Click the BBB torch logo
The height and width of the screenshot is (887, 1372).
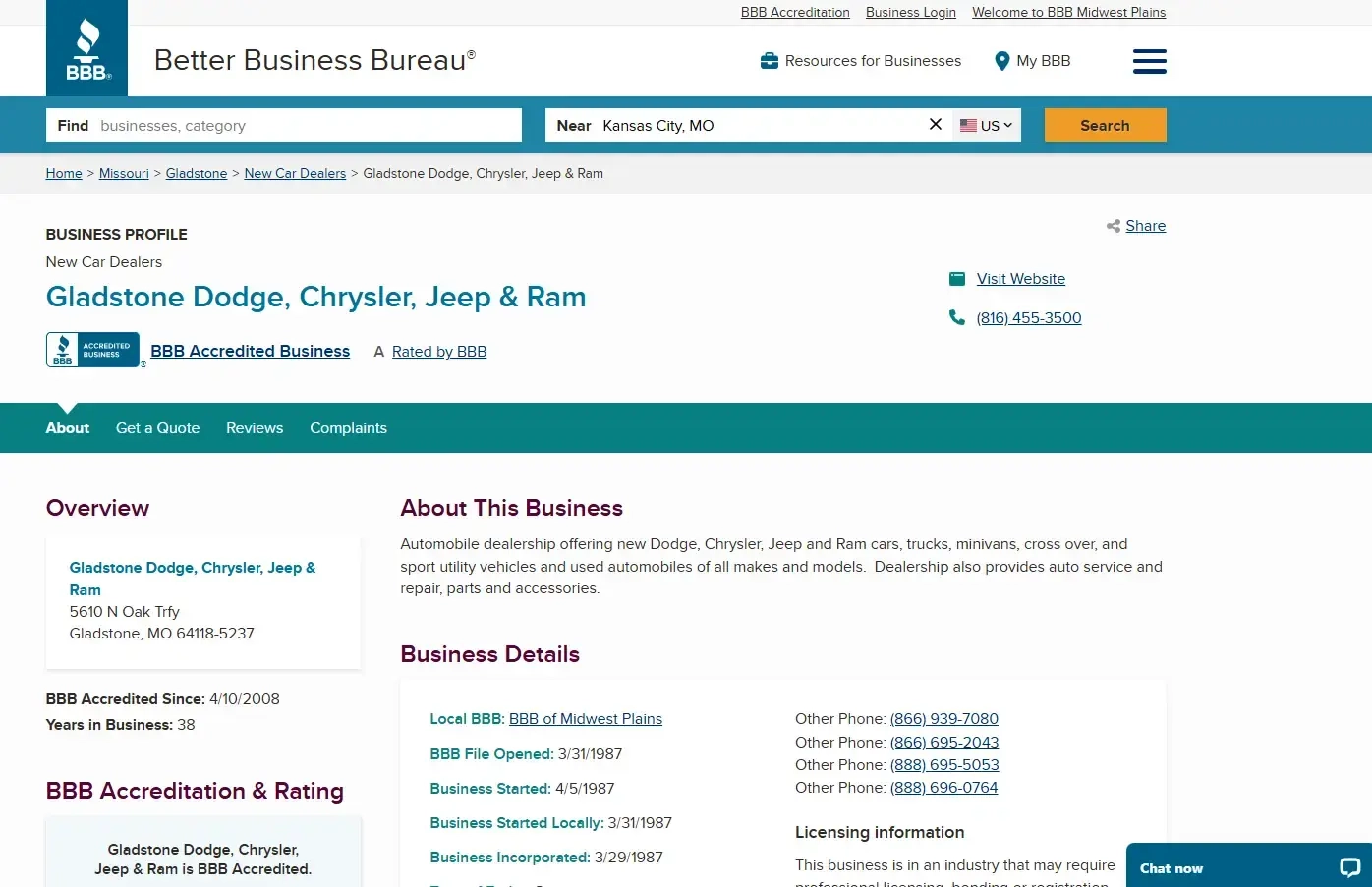click(x=87, y=48)
